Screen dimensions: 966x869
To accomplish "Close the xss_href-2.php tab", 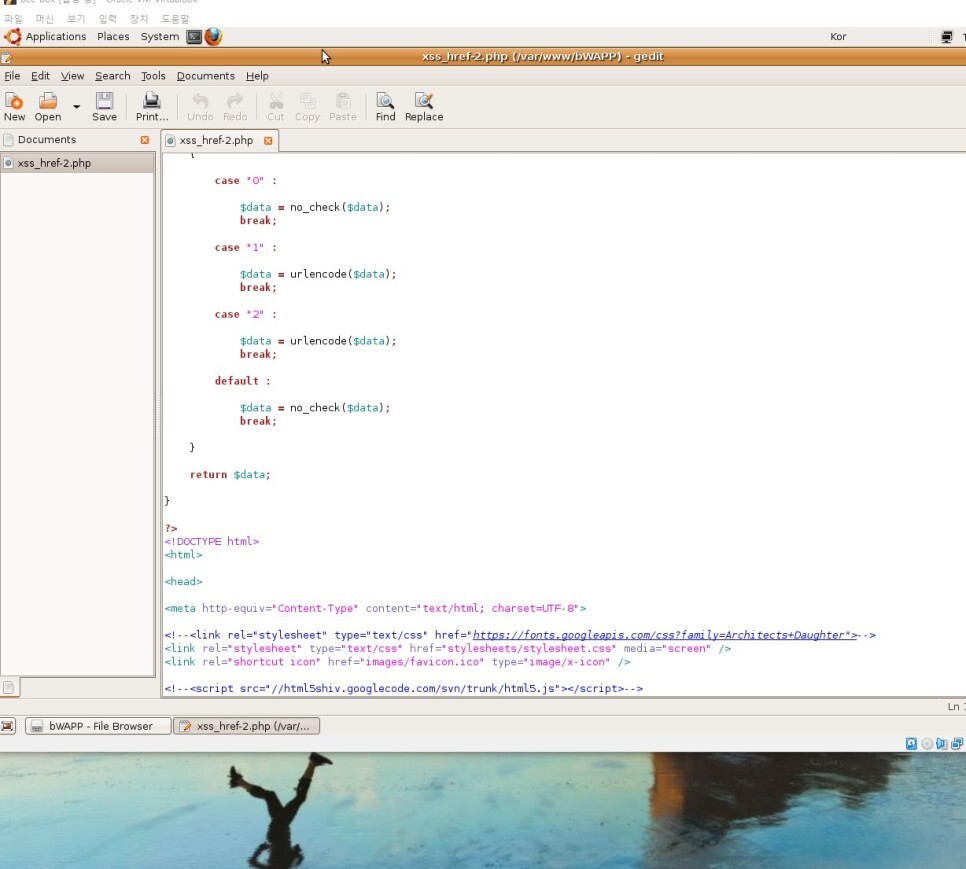I will pyautogui.click(x=268, y=140).
